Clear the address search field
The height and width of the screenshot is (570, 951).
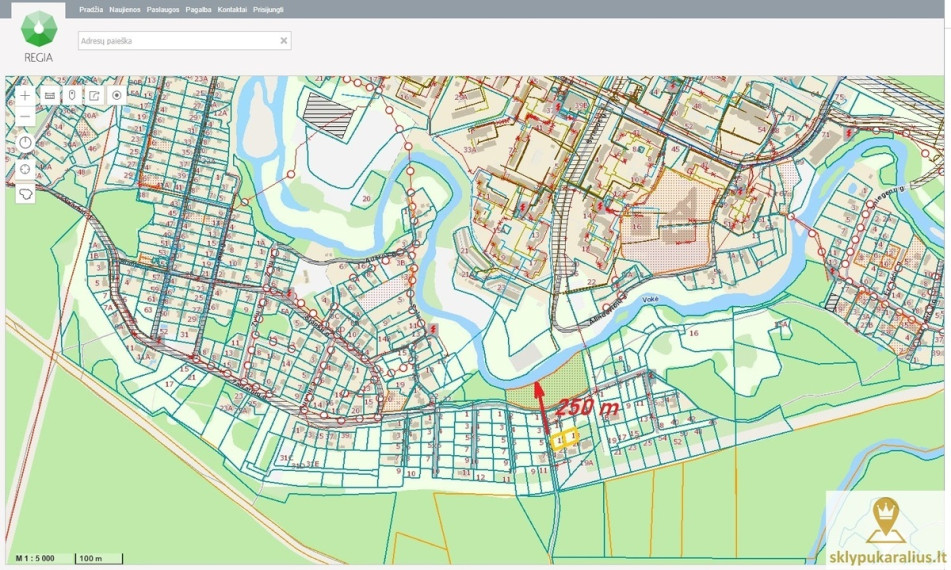tap(283, 41)
